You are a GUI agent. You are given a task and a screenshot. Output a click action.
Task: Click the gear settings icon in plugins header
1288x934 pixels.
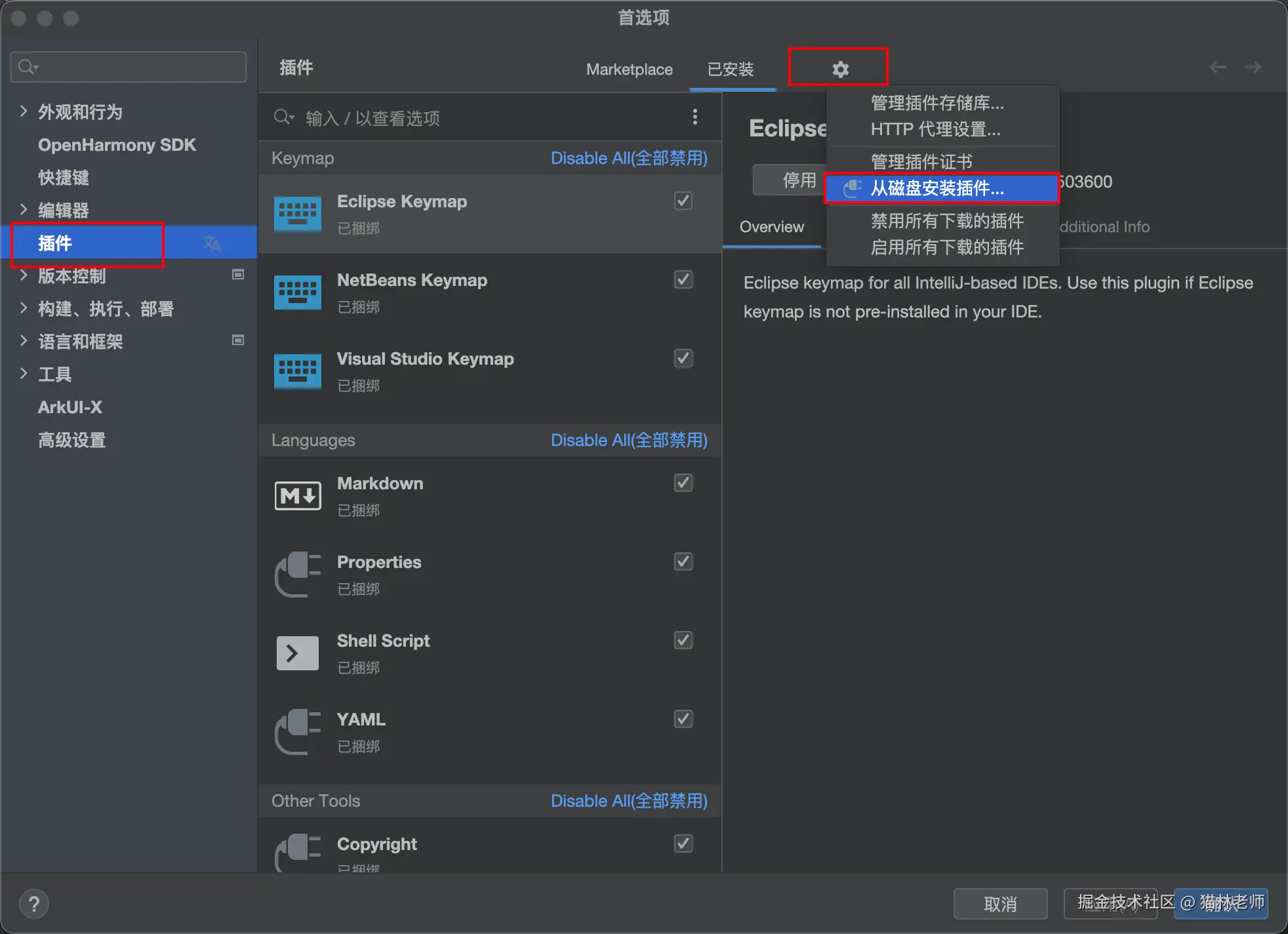tap(840, 69)
